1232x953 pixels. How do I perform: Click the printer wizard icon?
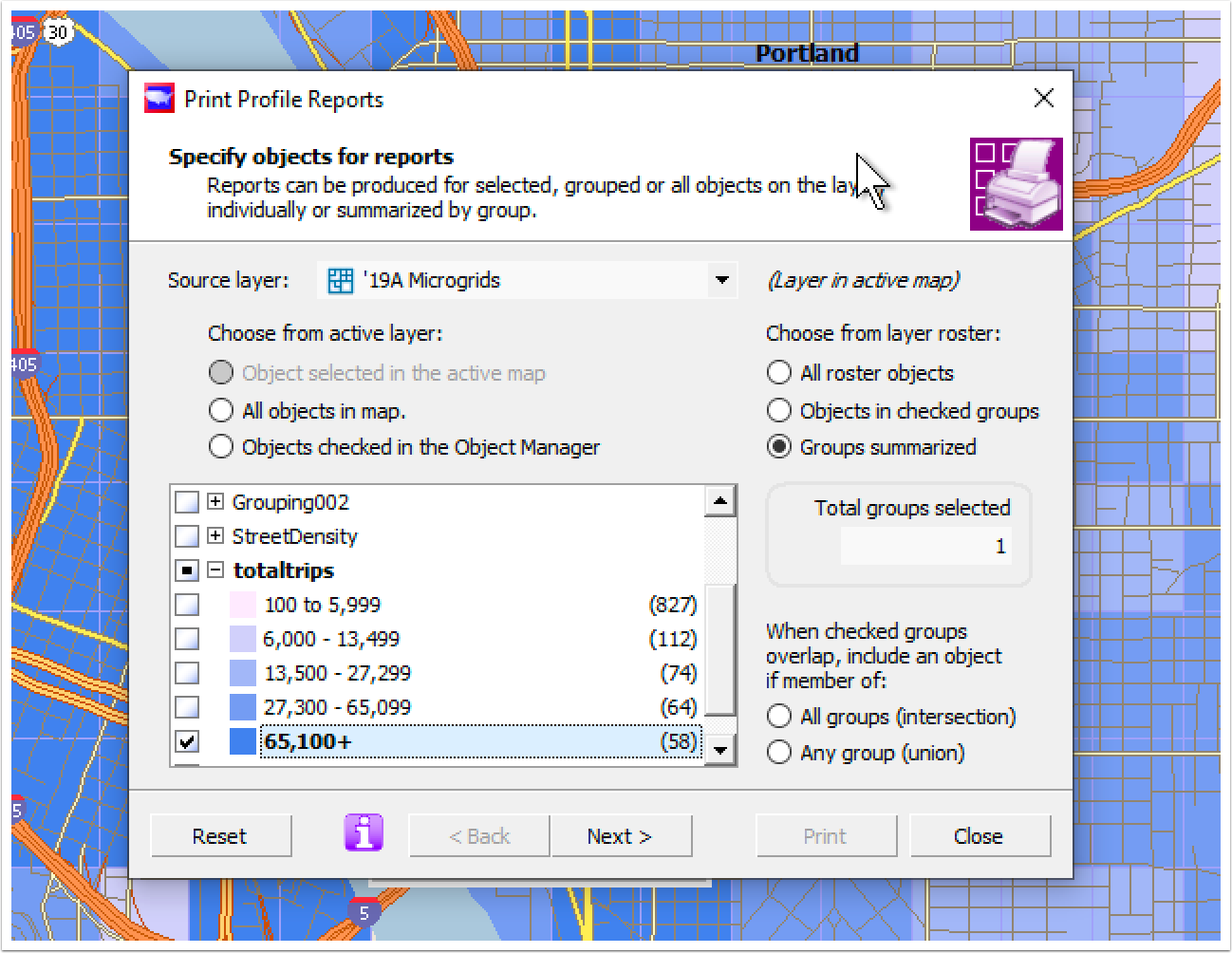[x=1016, y=184]
